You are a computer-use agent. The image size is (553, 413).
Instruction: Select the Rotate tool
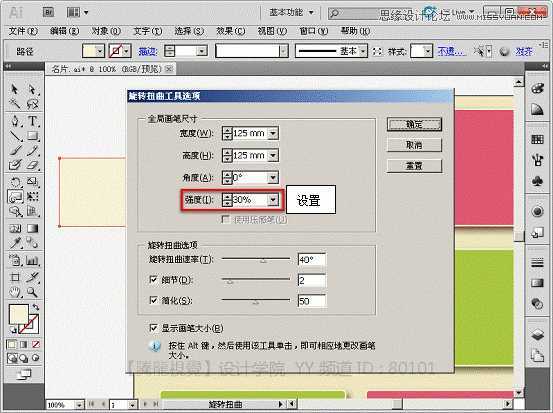[x=15, y=182]
